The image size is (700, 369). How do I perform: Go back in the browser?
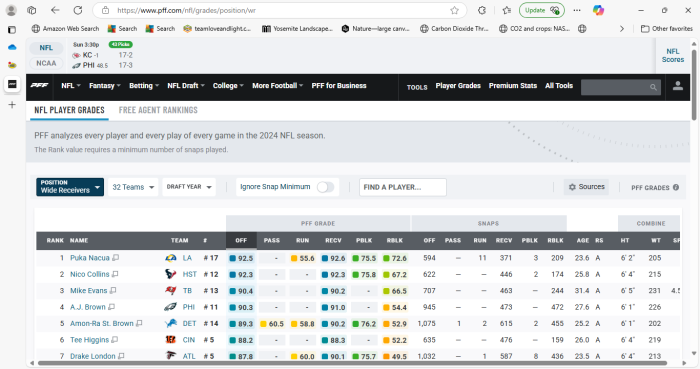point(55,10)
